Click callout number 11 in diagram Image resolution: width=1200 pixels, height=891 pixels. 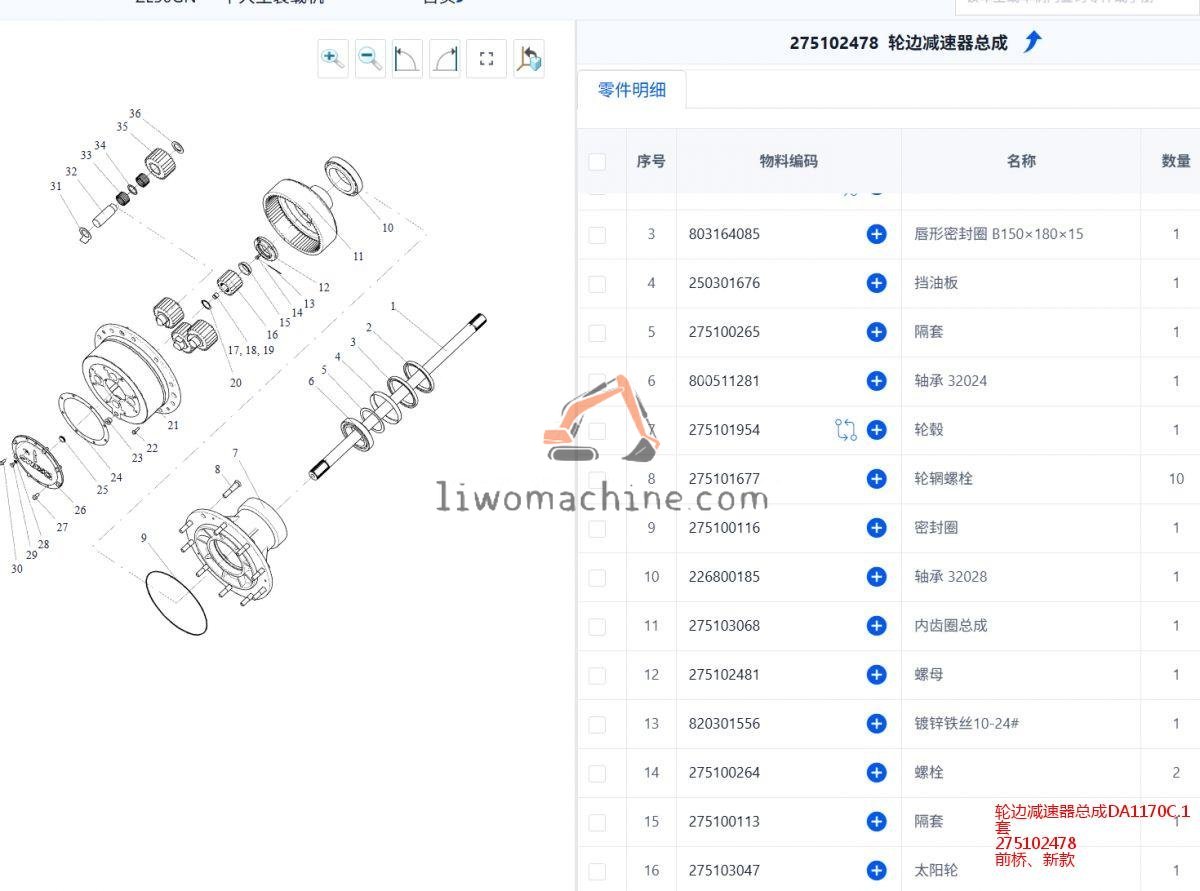(358, 256)
